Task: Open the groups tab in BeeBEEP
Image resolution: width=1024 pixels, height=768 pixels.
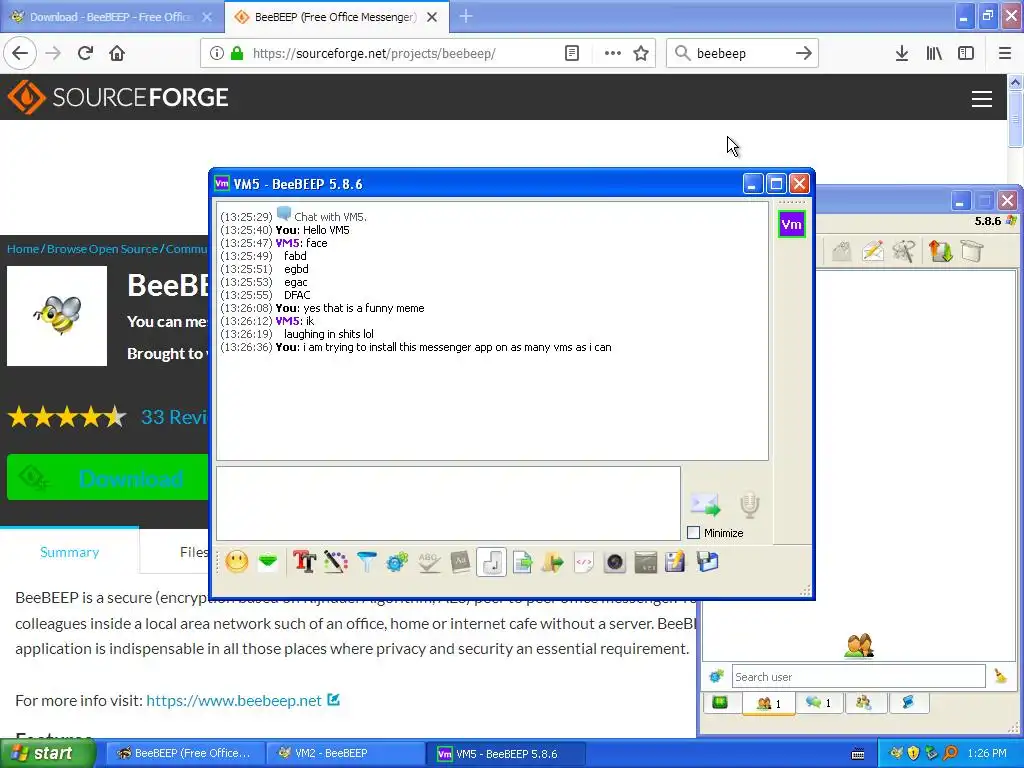Action: [x=865, y=703]
